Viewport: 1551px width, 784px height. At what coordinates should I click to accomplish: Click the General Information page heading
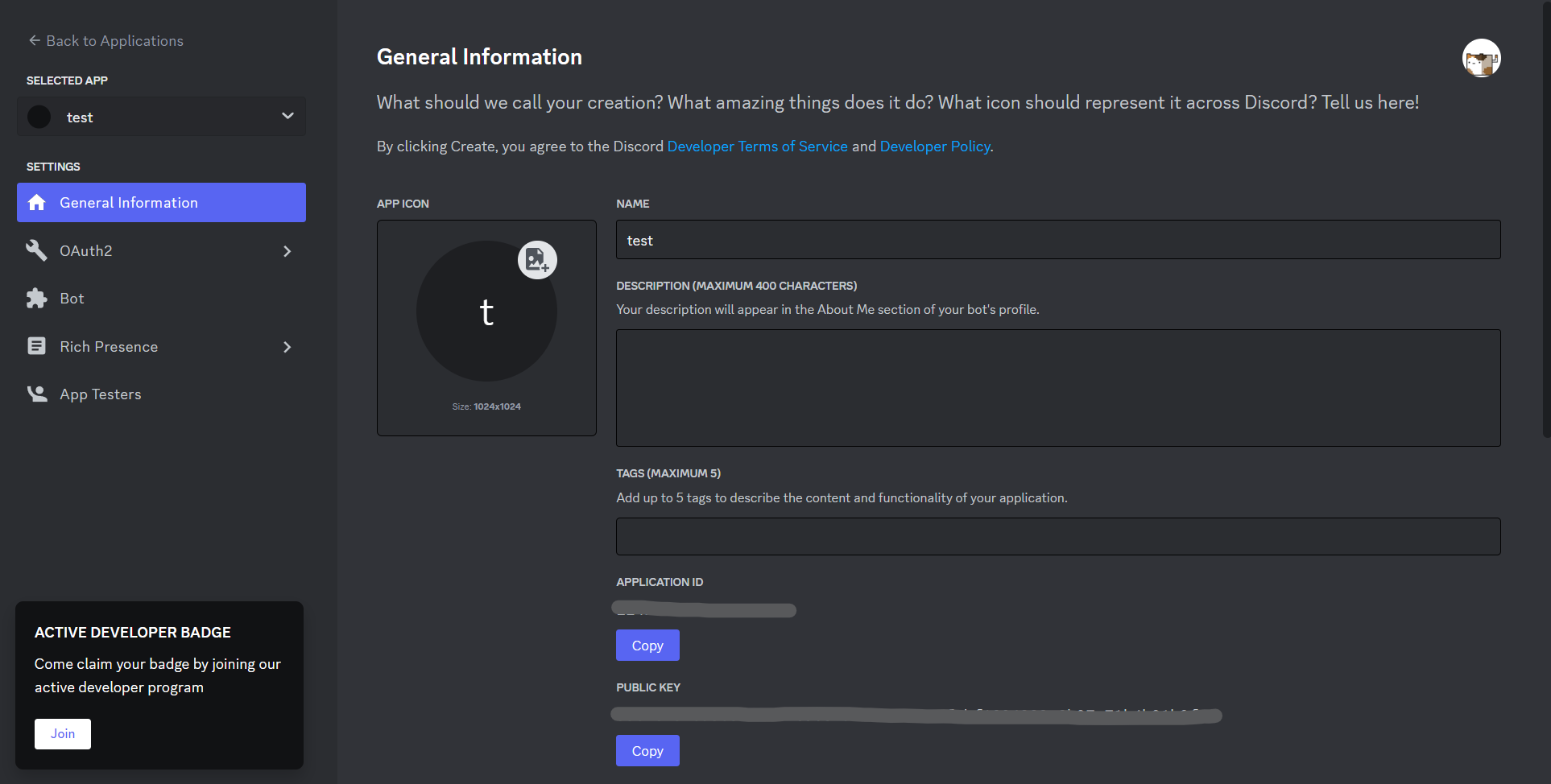tap(479, 57)
